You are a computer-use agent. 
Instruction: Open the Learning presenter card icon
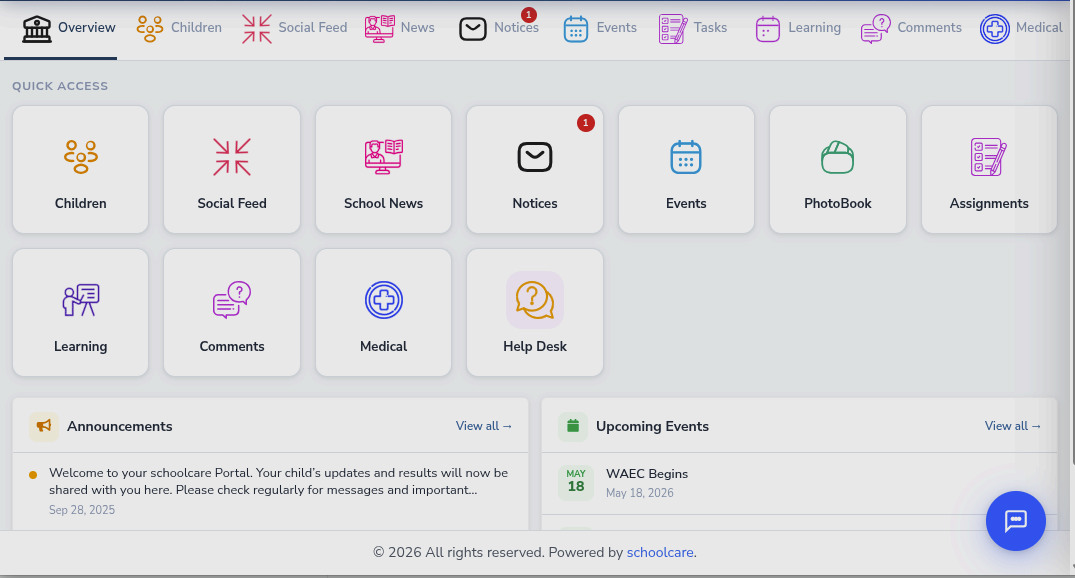tap(81, 300)
